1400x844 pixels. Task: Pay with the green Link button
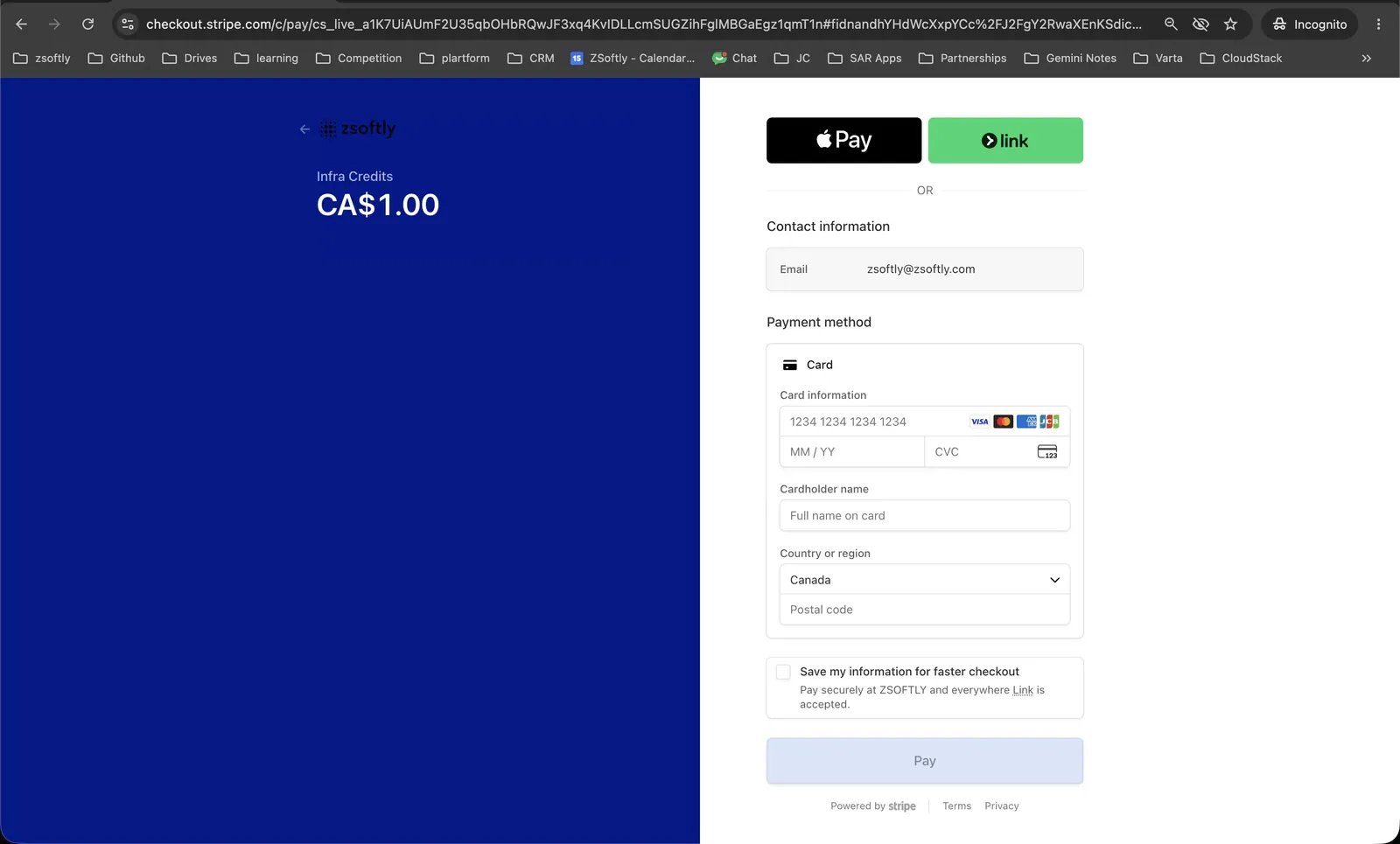[x=1005, y=140]
